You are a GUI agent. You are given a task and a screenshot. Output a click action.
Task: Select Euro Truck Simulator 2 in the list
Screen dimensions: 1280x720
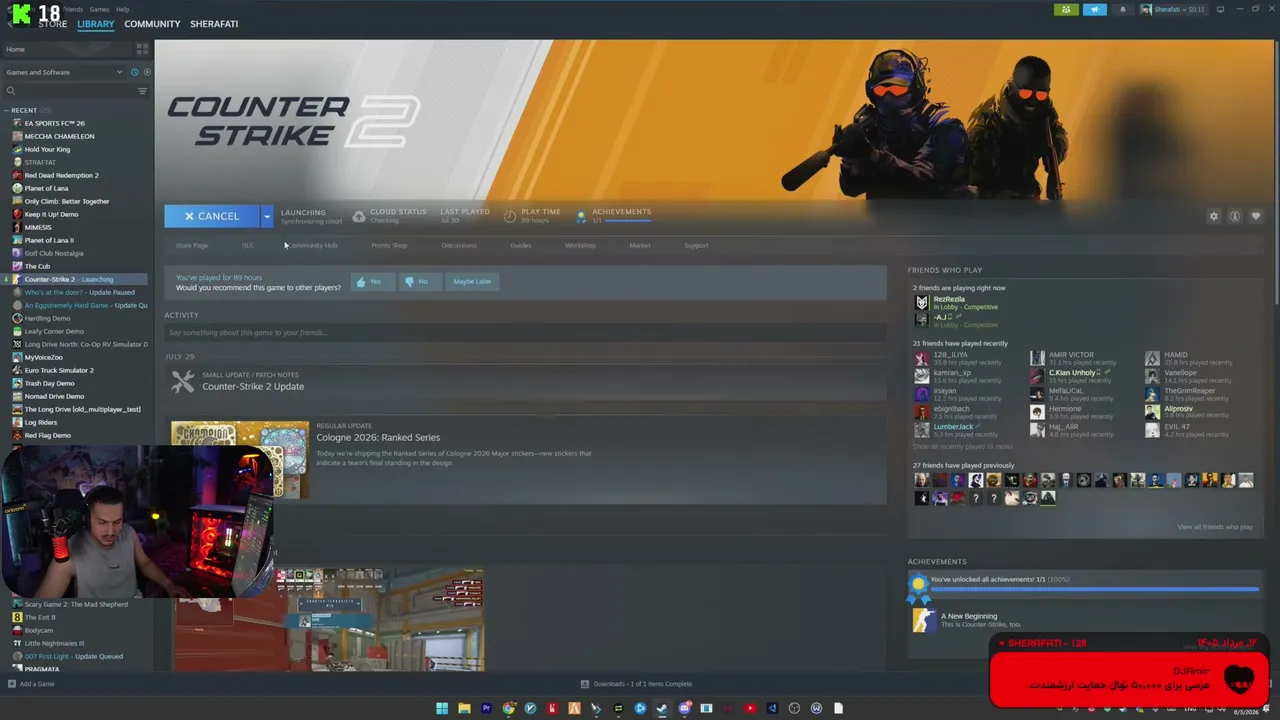click(59, 370)
